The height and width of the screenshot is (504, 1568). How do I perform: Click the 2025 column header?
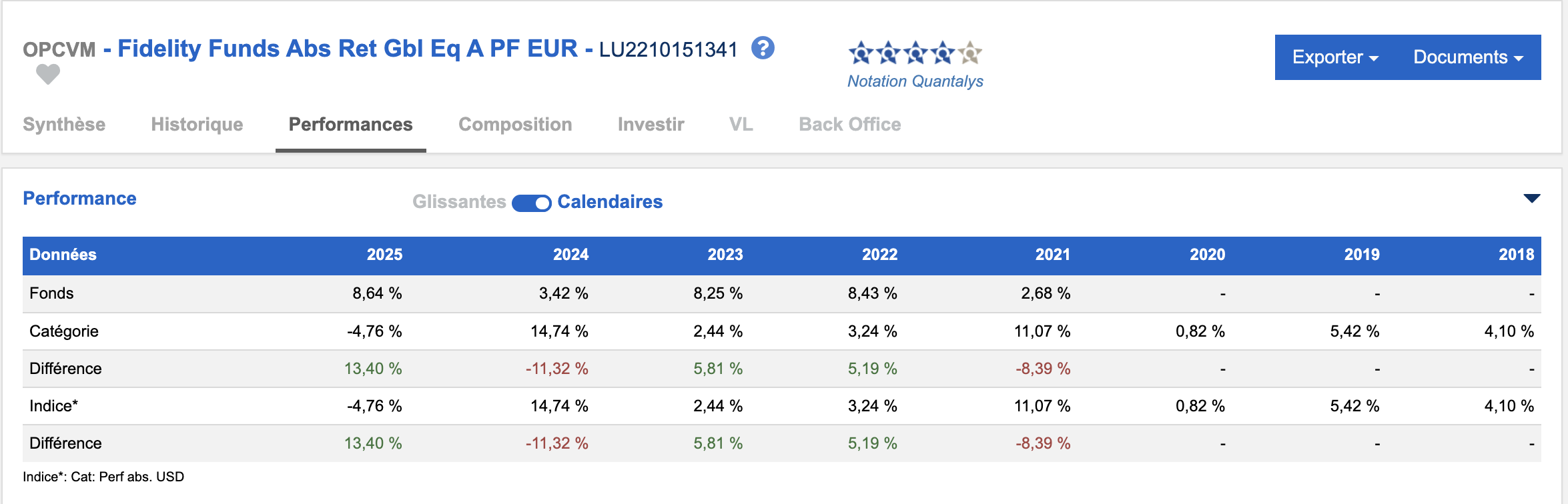[x=384, y=255]
